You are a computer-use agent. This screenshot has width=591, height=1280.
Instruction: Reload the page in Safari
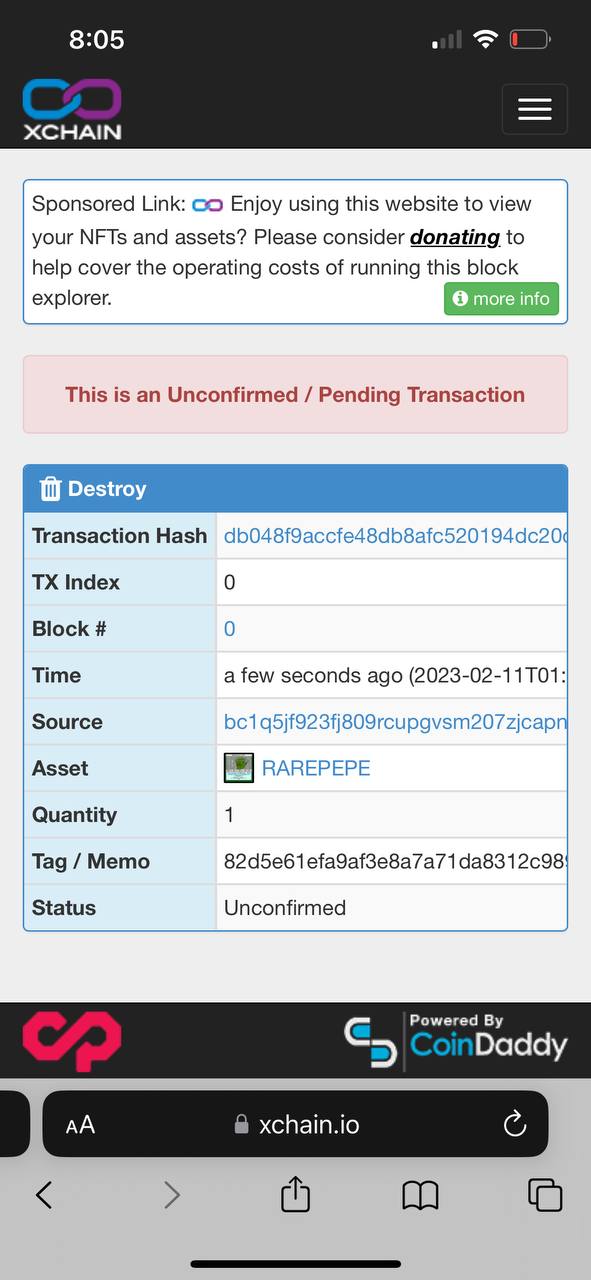(x=515, y=1124)
